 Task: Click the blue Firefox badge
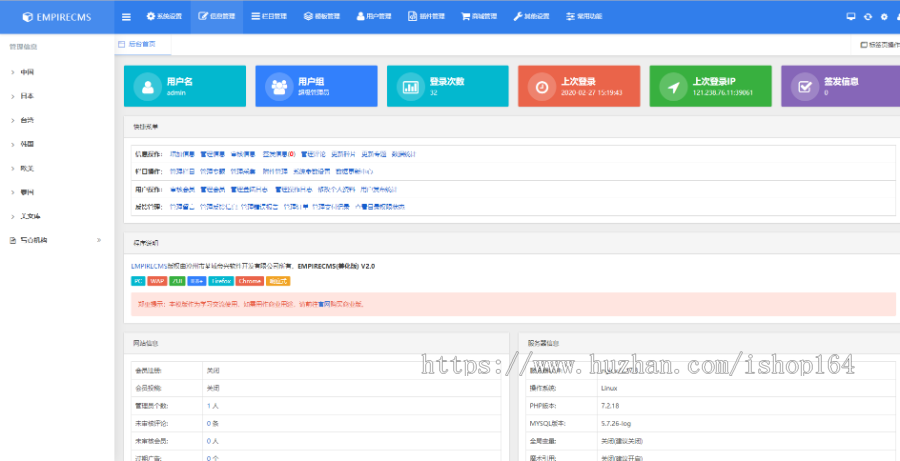tap(222, 281)
